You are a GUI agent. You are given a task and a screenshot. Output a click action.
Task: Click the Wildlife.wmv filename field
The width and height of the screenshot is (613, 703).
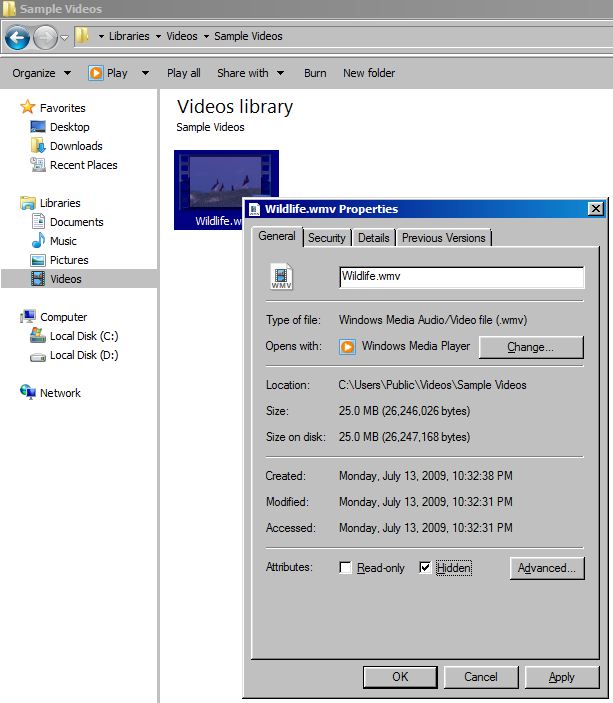462,277
